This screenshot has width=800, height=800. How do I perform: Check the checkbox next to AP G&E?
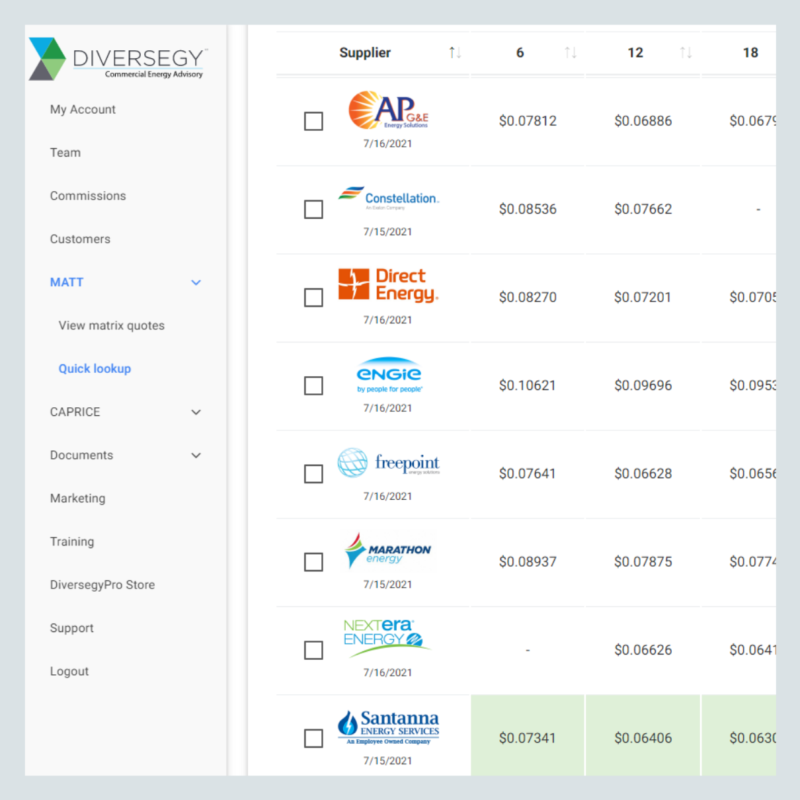(313, 121)
